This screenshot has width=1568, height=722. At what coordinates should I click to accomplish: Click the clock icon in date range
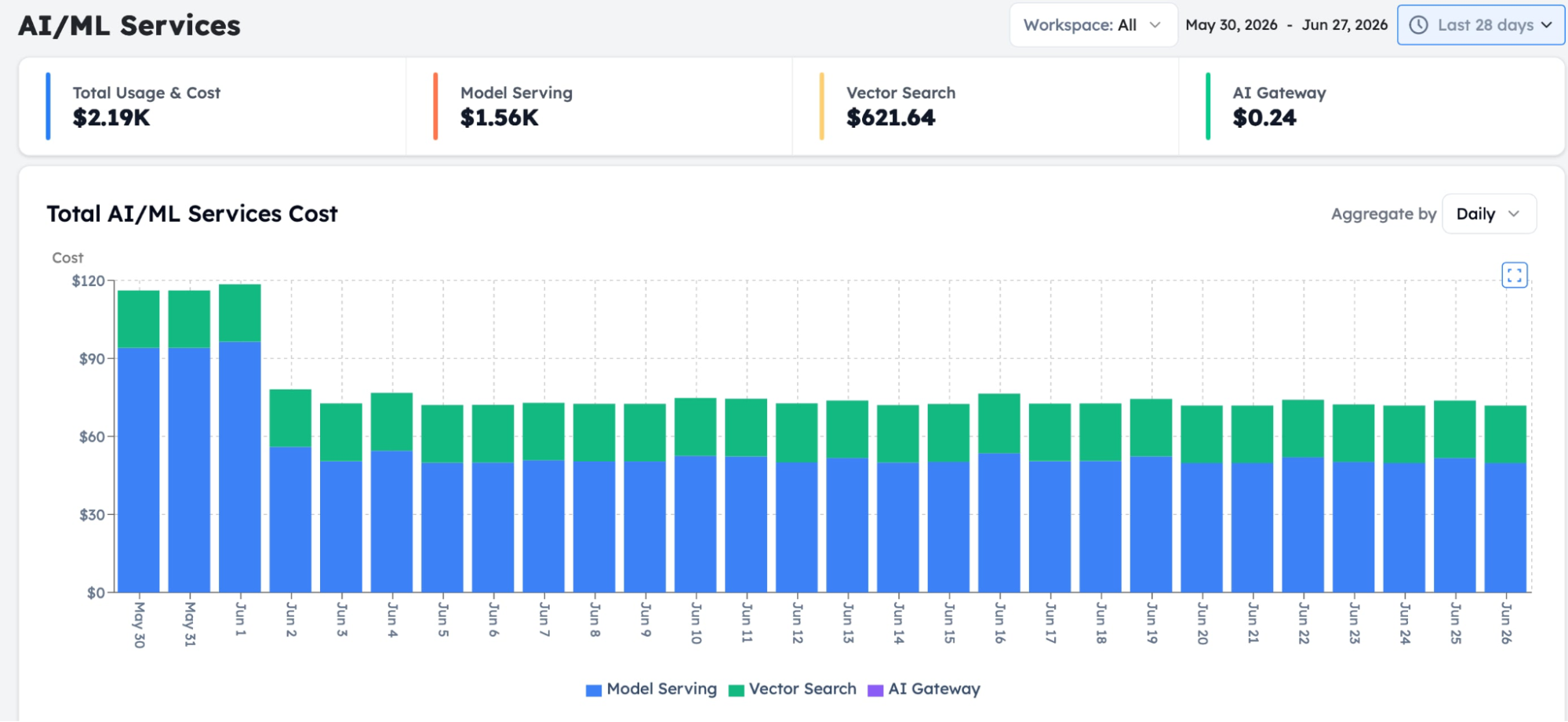pos(1418,25)
